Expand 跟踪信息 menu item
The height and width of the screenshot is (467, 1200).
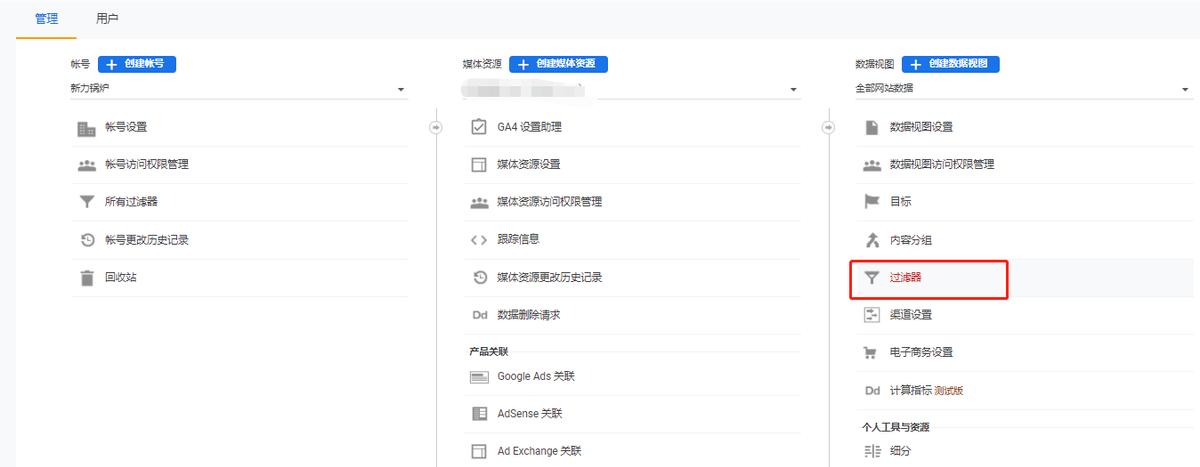pos(518,240)
